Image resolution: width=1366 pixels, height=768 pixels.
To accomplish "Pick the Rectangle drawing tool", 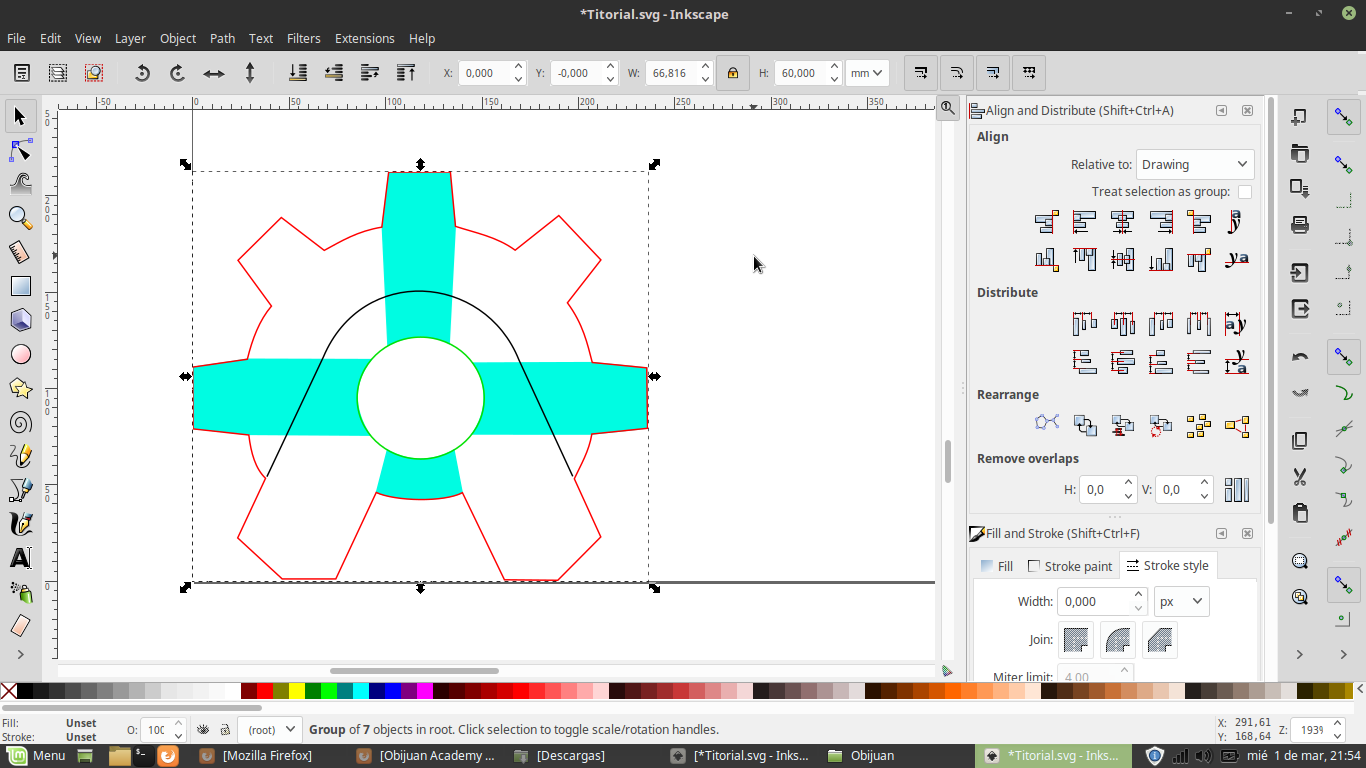I will tap(20, 287).
